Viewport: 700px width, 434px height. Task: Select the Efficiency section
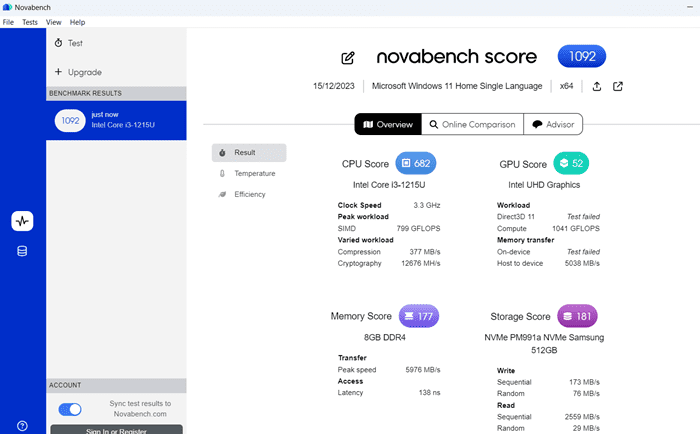point(249,194)
